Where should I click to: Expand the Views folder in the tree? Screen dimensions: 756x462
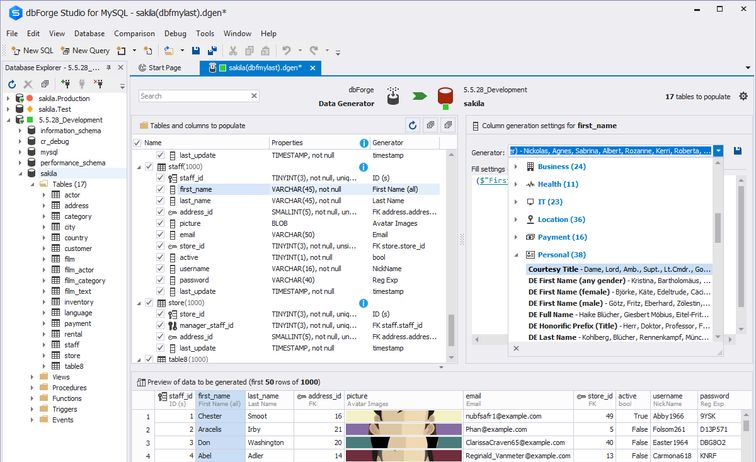coord(32,377)
